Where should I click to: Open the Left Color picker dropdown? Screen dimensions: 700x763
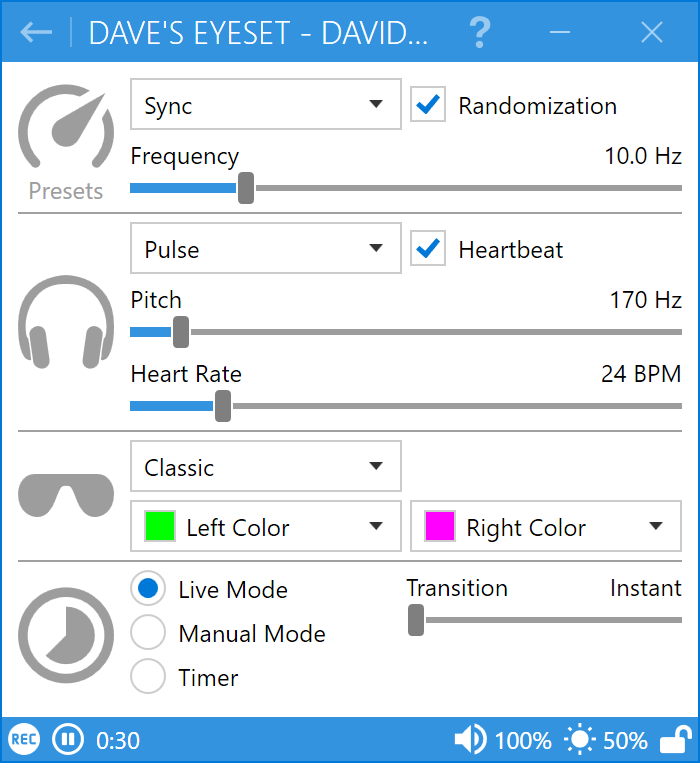265,527
